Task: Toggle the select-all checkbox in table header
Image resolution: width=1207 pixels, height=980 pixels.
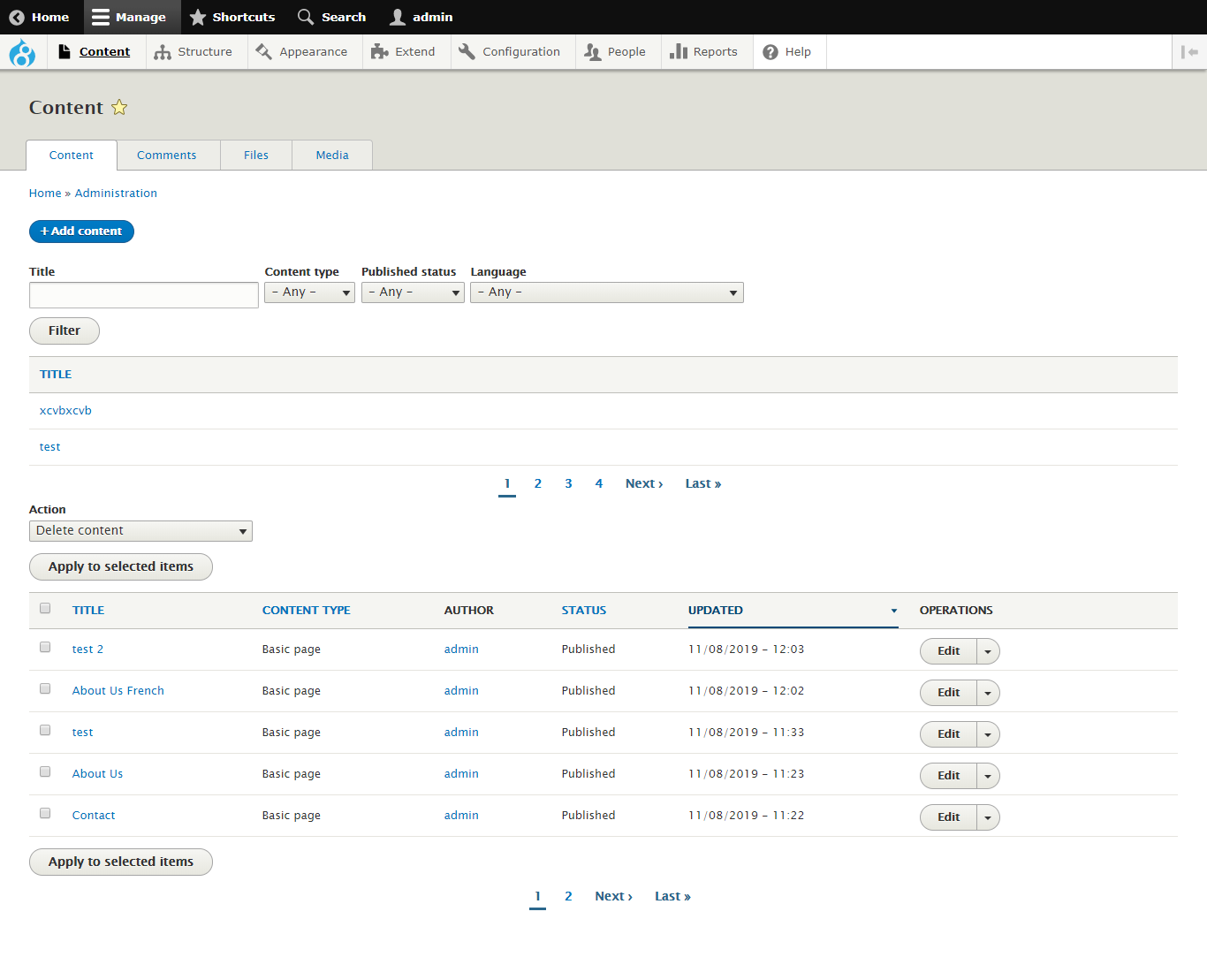Action: [x=45, y=608]
